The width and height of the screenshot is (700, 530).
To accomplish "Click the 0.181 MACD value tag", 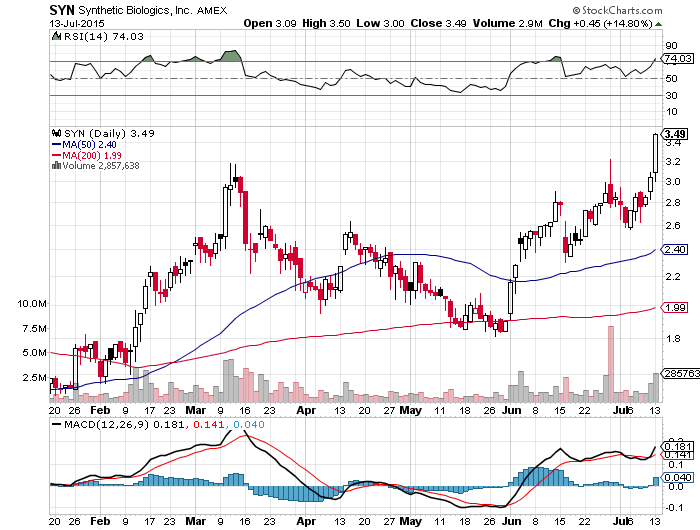I will (x=678, y=447).
